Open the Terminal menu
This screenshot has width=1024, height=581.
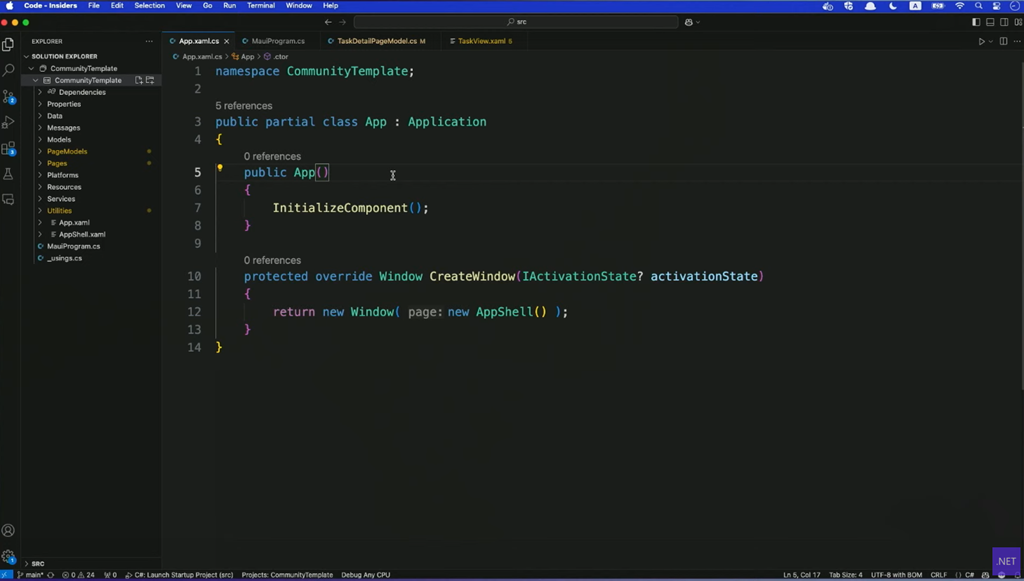[x=261, y=6]
